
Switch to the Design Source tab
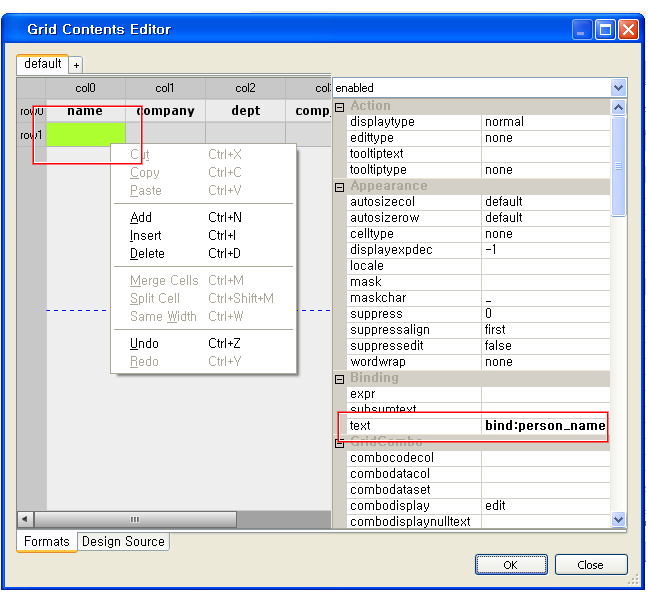click(123, 541)
